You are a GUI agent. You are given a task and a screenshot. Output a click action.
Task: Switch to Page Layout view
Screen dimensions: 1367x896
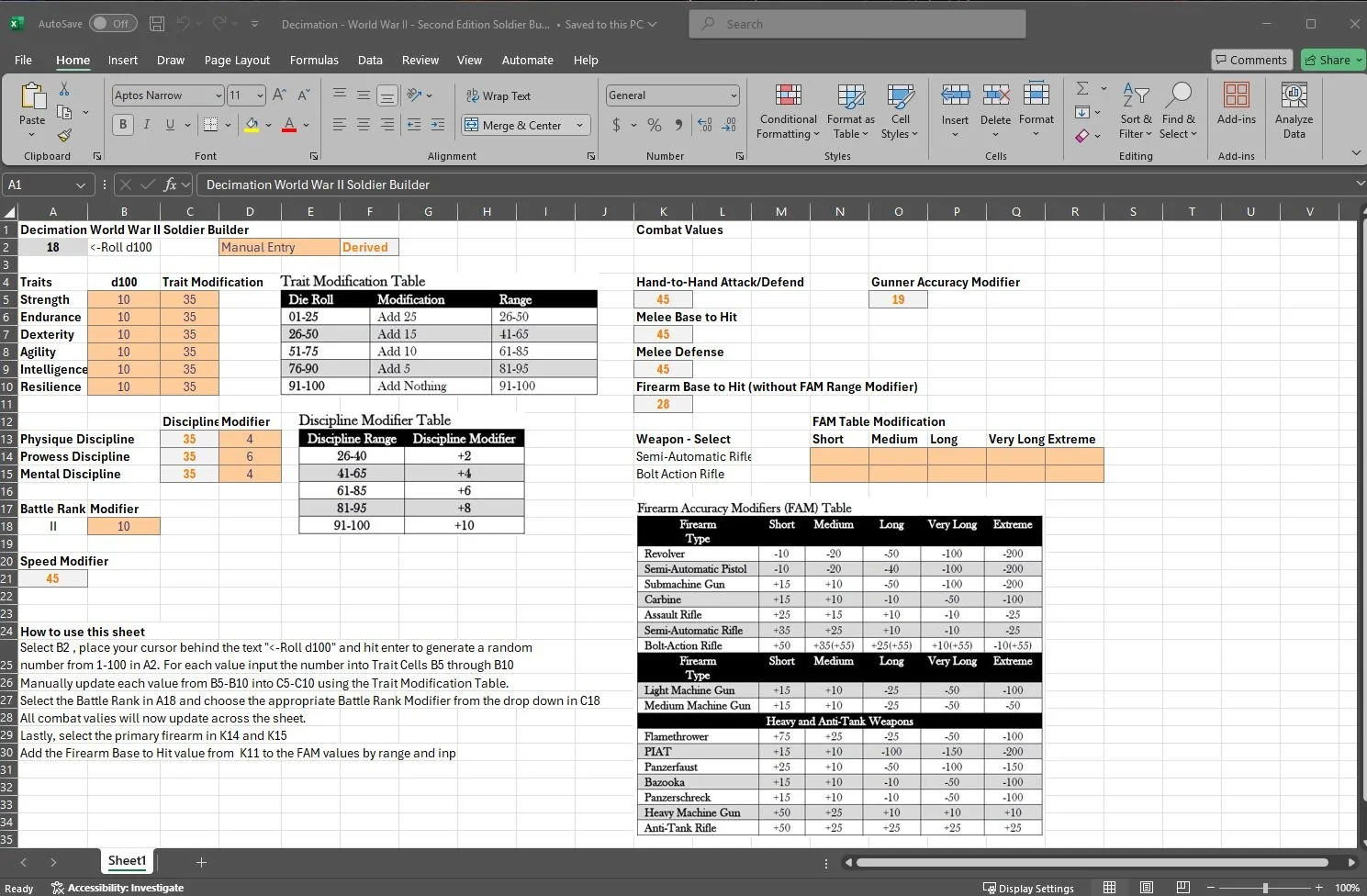point(1147,887)
